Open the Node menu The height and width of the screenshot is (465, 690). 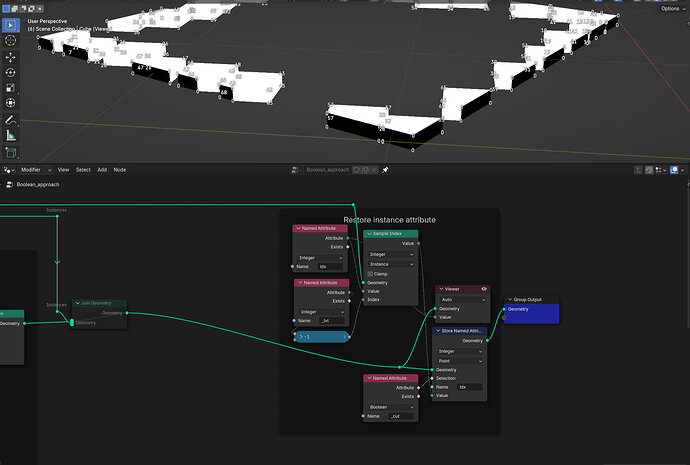click(x=120, y=170)
